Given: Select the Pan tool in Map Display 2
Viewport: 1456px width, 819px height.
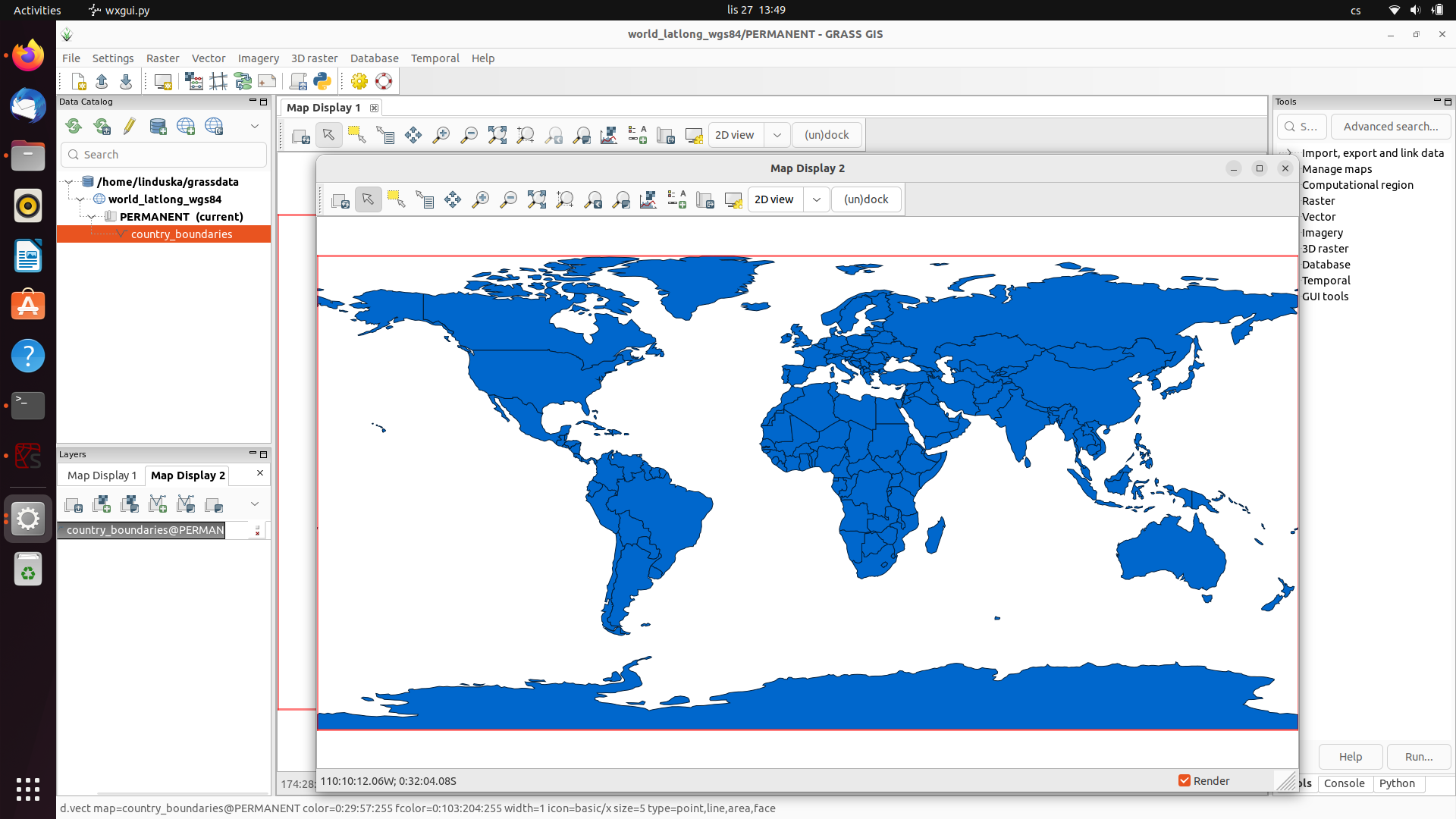Looking at the screenshot, I should pyautogui.click(x=452, y=199).
